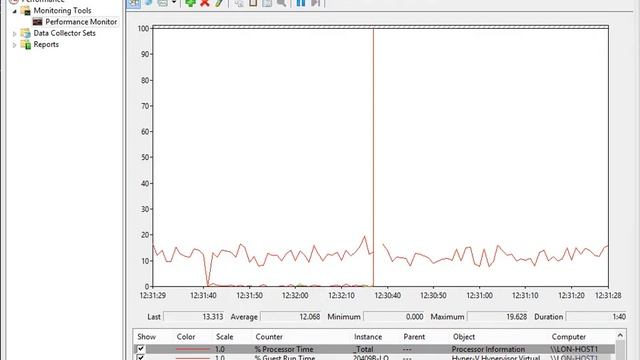Sort by the Color column header
The width and height of the screenshot is (640, 360).
(x=186, y=337)
